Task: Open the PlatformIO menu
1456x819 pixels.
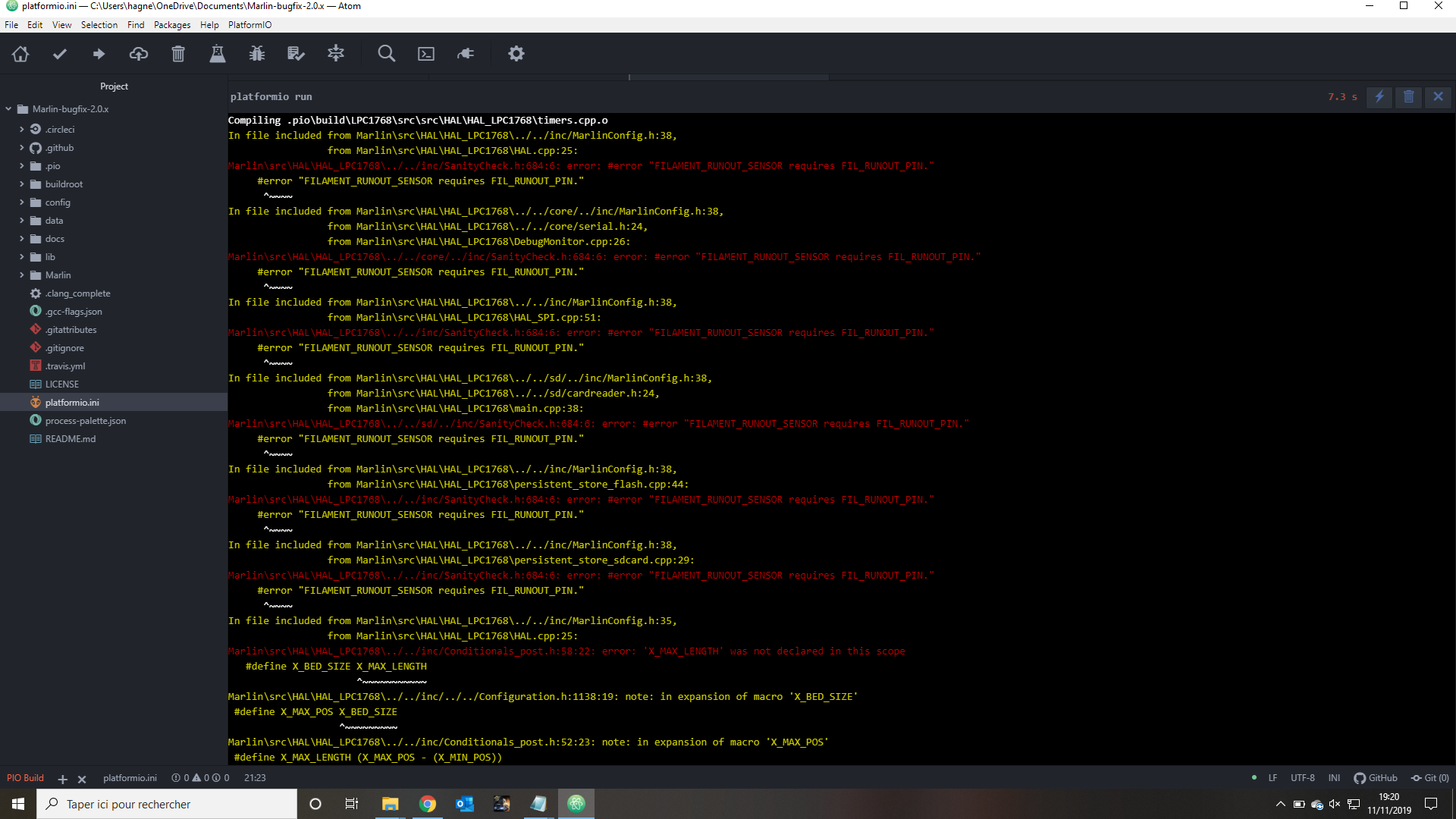Action: (249, 25)
